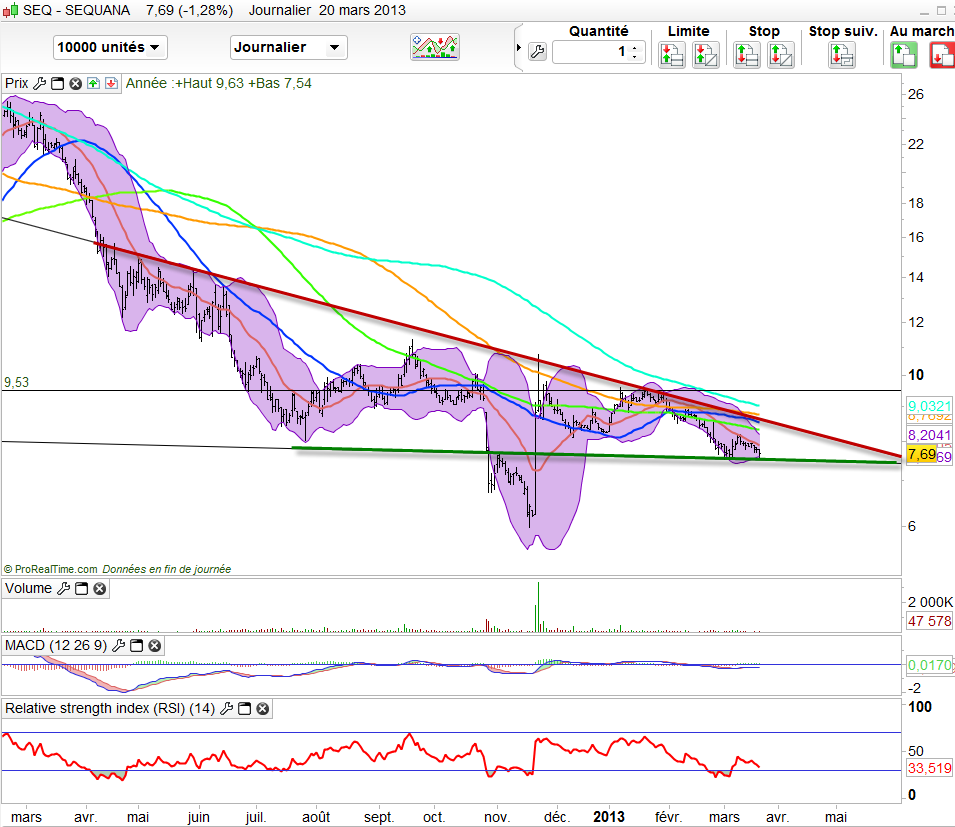Open the chart indicators and trading systems icon
This screenshot has height=827, width=955.
[435, 48]
